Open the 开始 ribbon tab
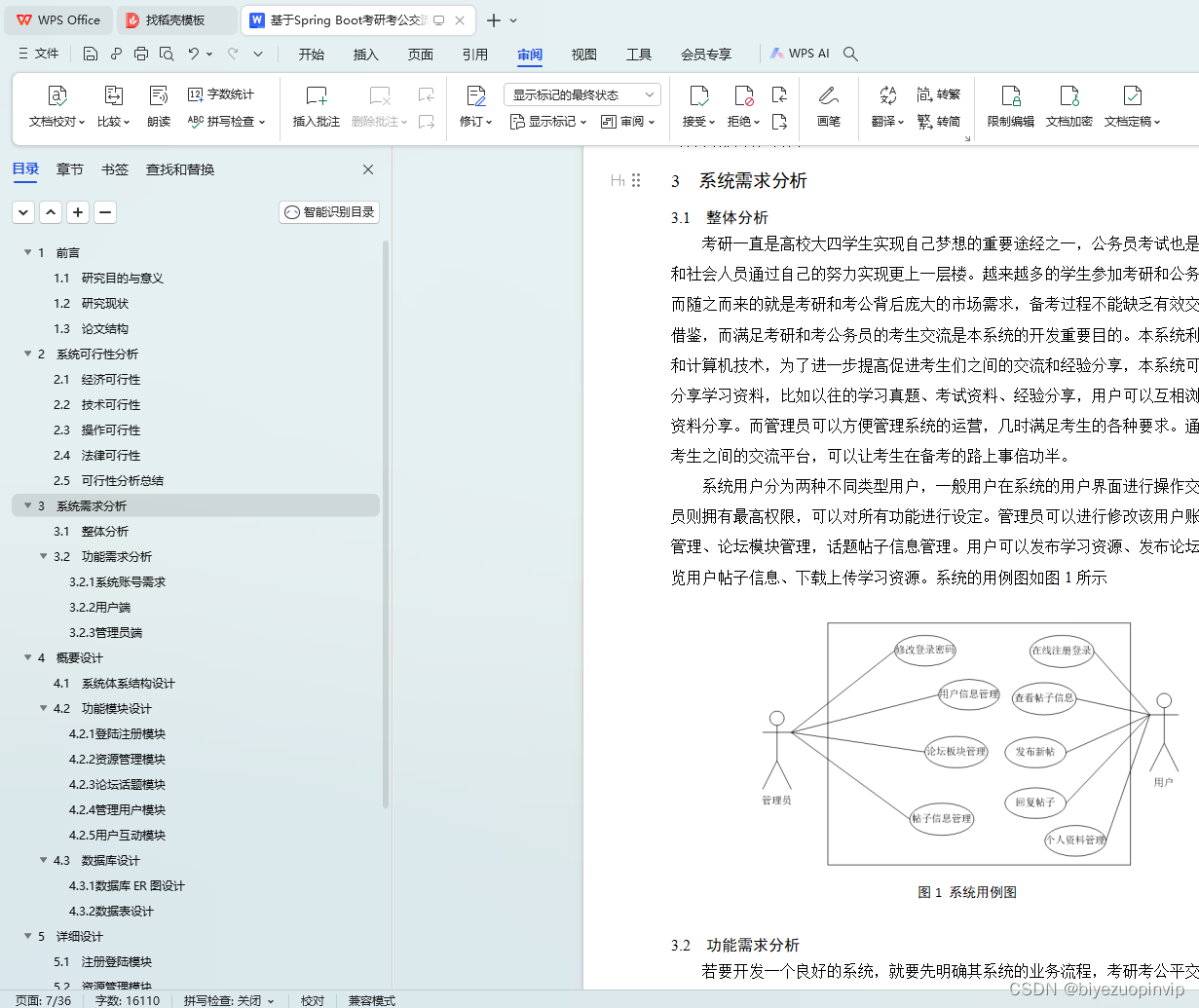 pyautogui.click(x=312, y=55)
